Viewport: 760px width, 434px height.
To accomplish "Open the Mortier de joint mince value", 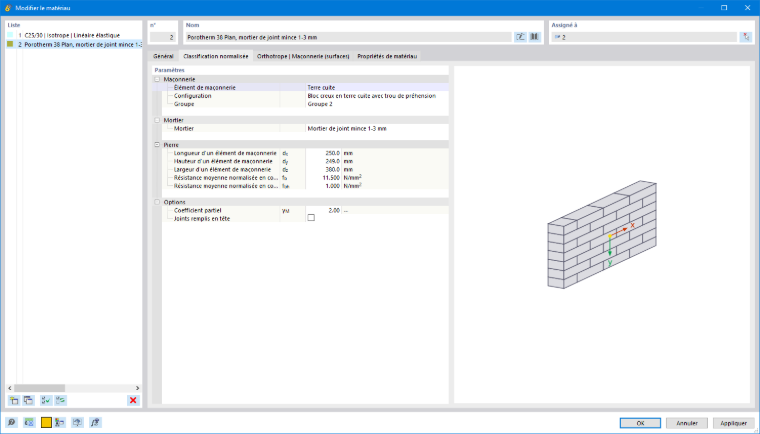I will [377, 129].
